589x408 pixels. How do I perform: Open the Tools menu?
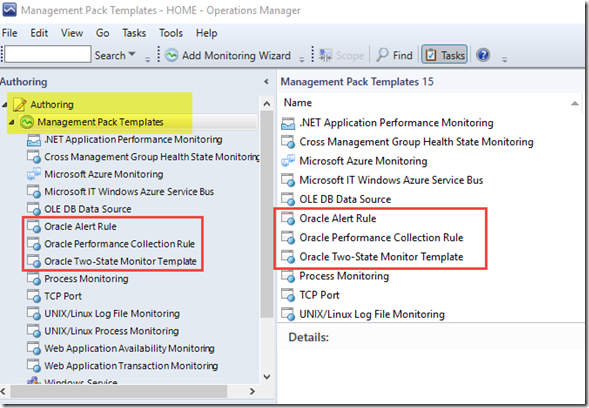[171, 33]
